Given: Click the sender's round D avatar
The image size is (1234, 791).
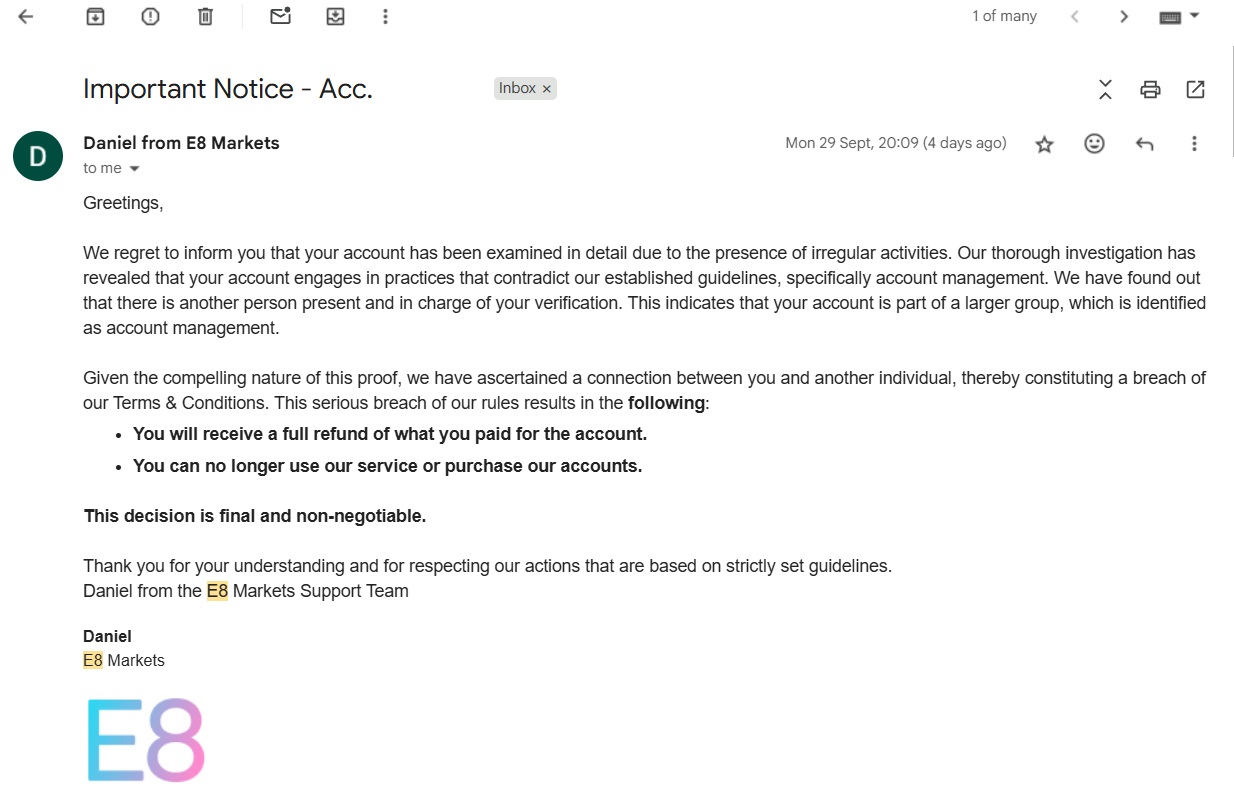Looking at the screenshot, I should [x=38, y=156].
